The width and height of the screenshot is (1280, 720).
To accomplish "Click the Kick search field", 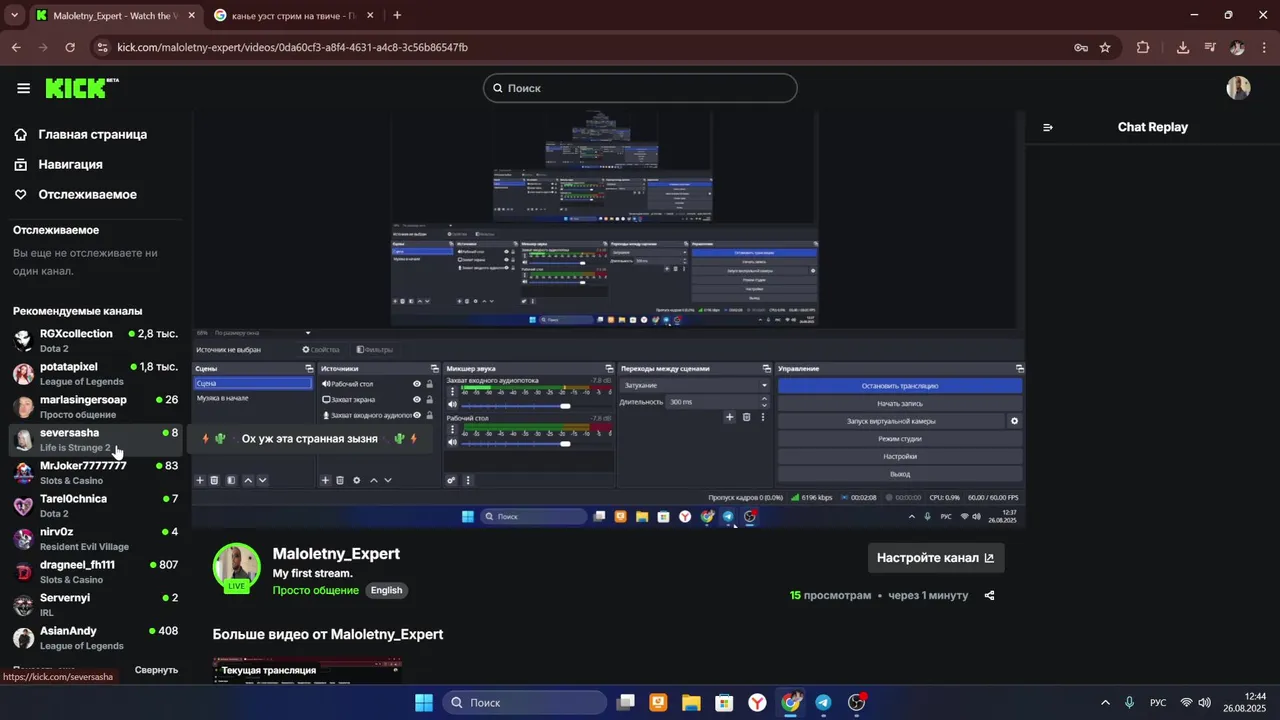I will point(640,88).
